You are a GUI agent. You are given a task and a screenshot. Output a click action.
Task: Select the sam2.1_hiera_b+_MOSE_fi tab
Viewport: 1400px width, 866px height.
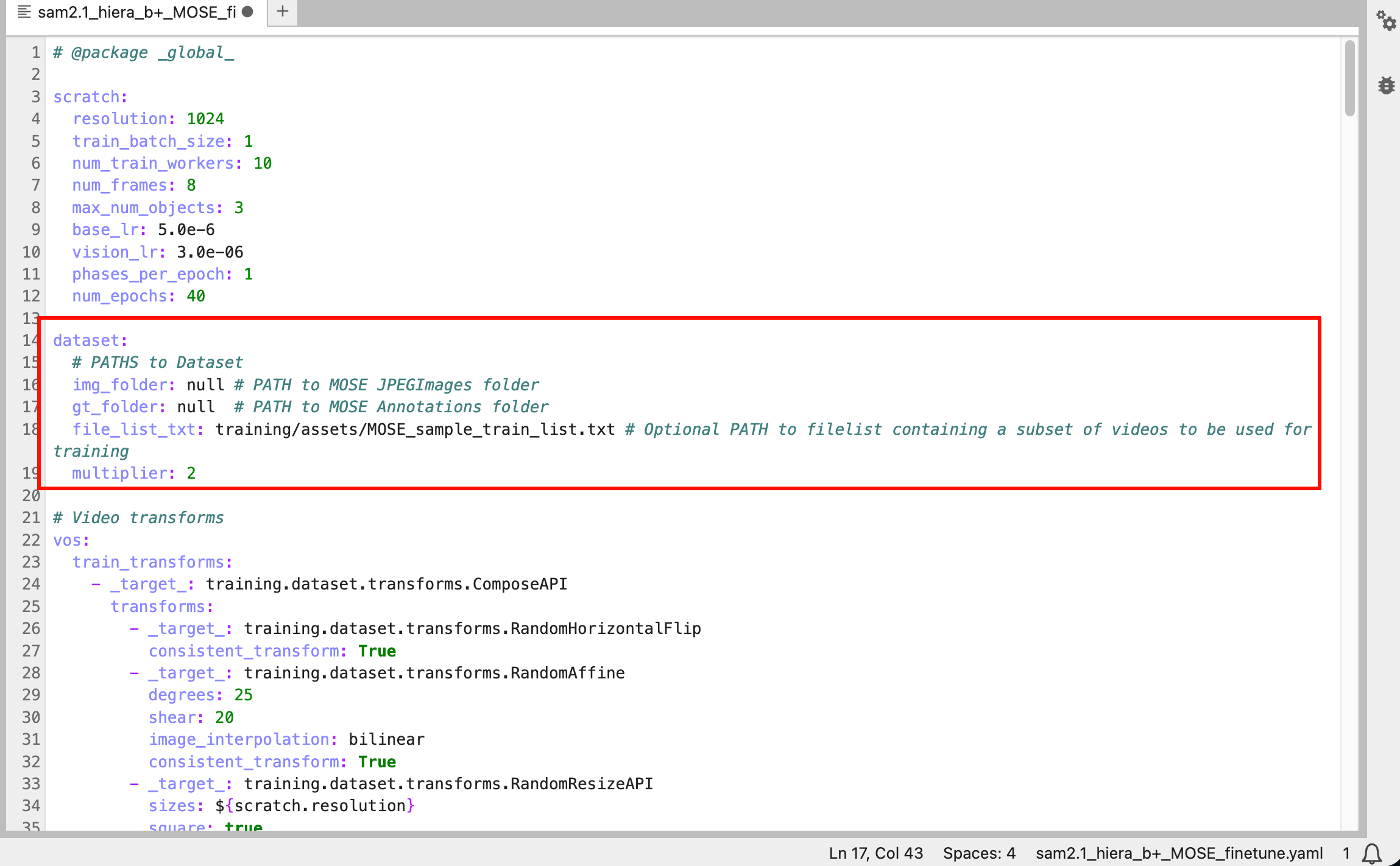point(136,12)
